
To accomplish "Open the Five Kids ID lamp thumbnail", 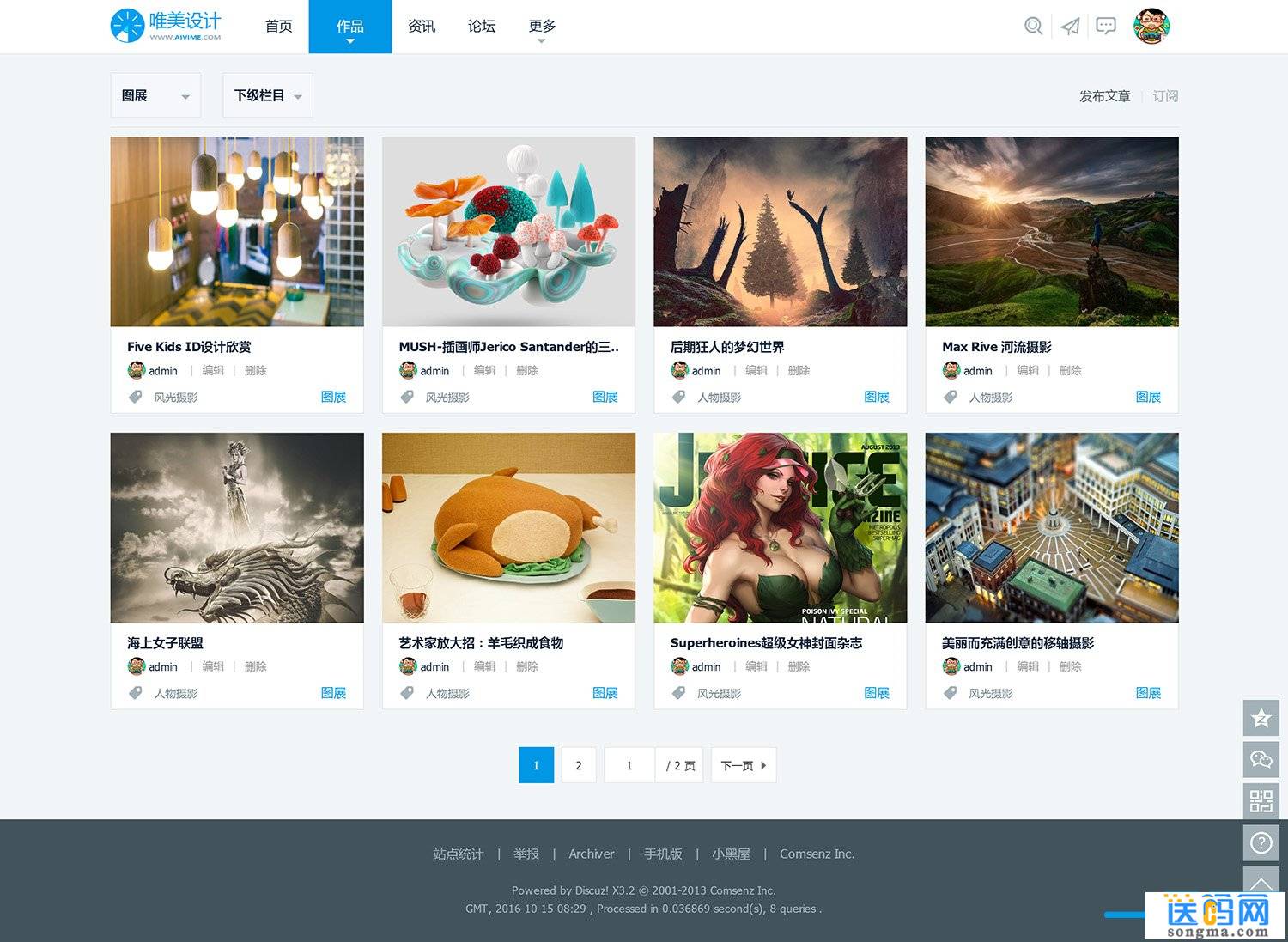I will coord(237,232).
